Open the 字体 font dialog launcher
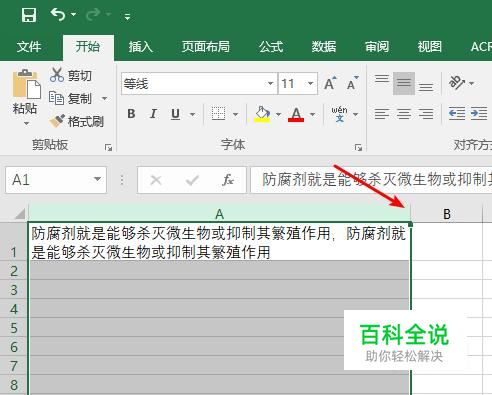The image size is (492, 395). pos(358,147)
